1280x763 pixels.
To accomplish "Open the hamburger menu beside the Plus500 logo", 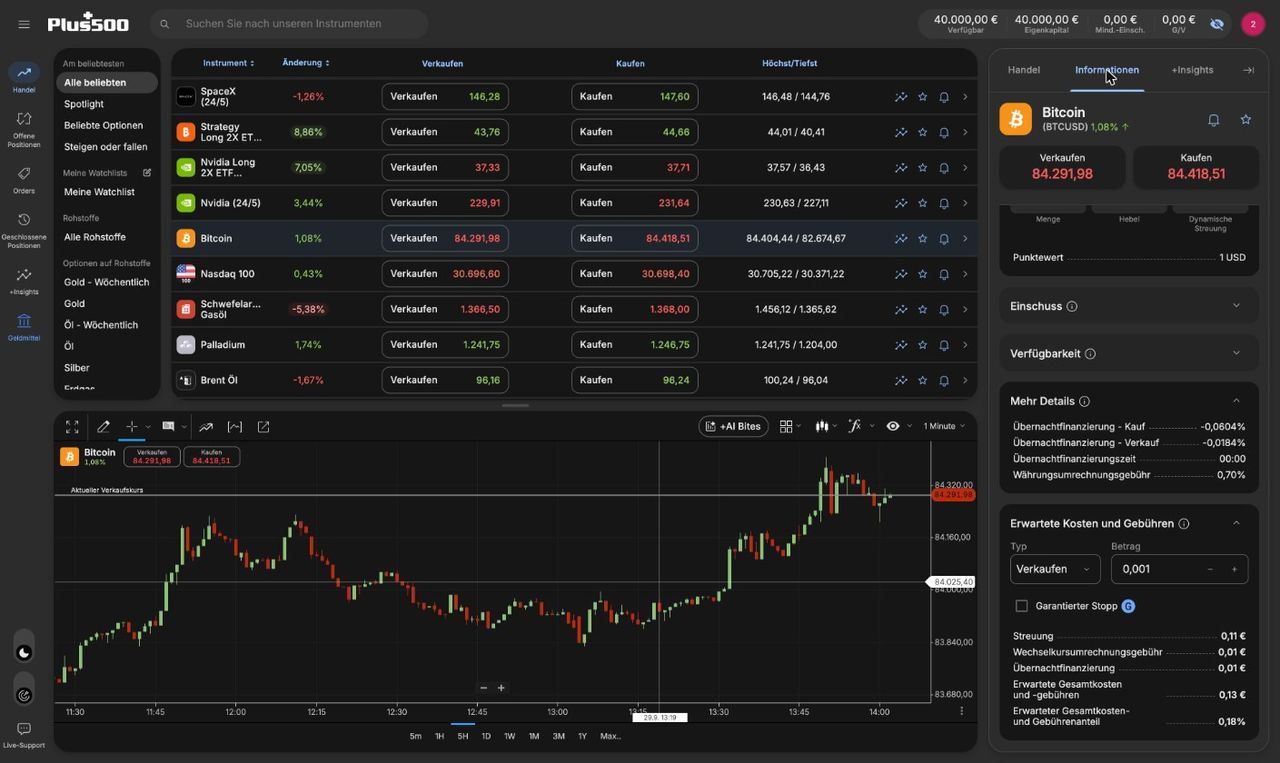I will coord(24,24).
